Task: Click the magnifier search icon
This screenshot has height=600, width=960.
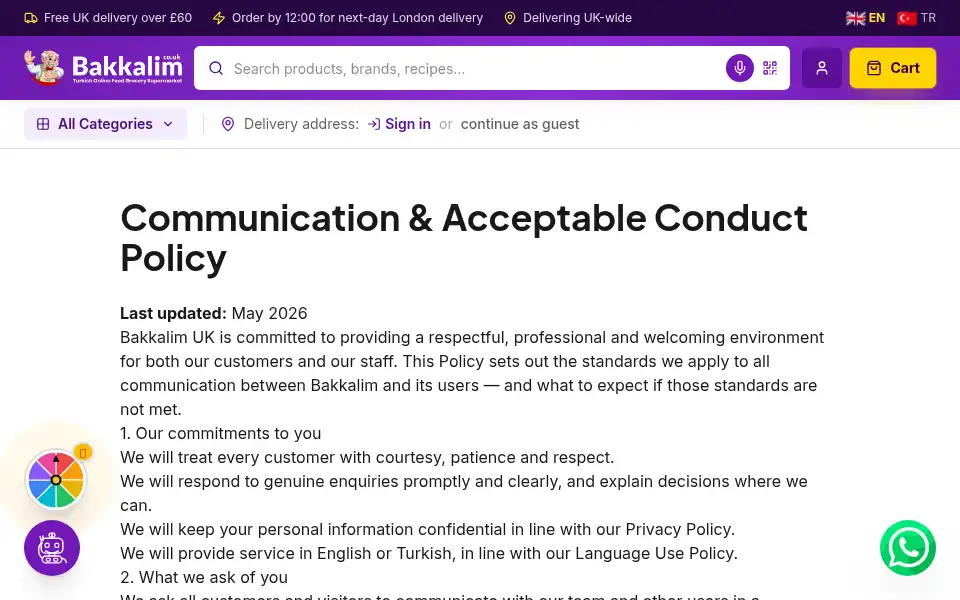Action: coord(216,68)
